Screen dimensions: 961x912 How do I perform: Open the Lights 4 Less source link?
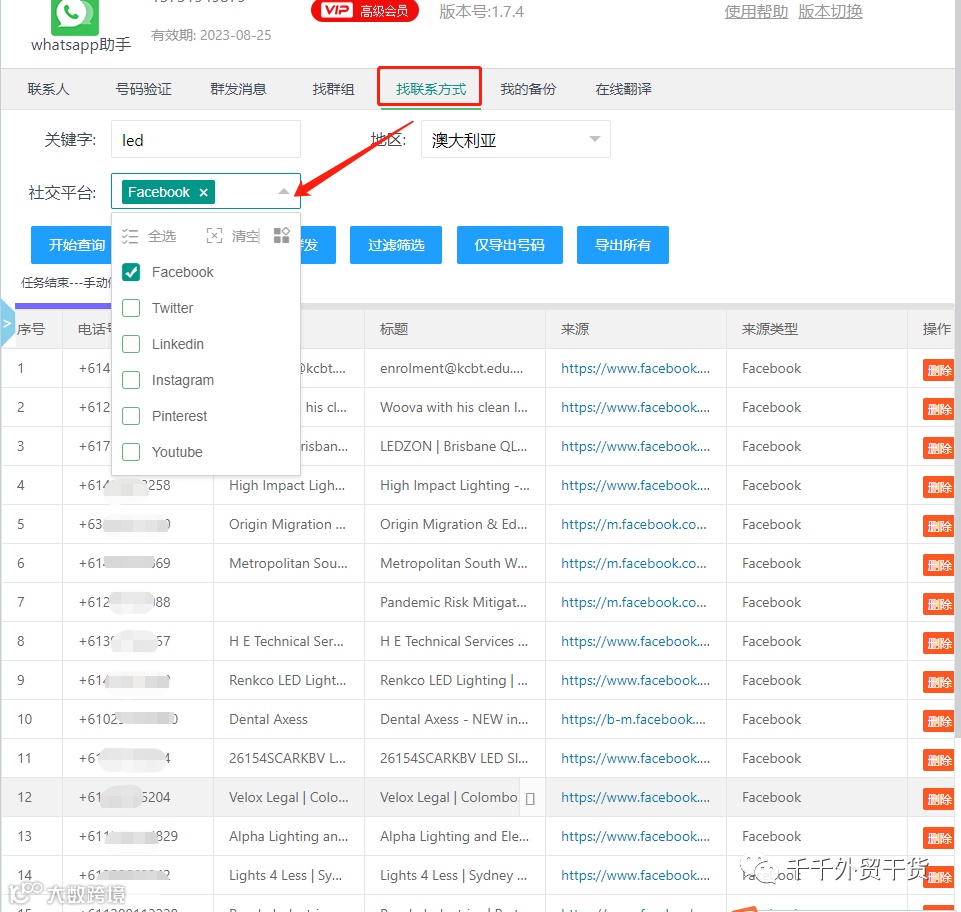click(635, 875)
